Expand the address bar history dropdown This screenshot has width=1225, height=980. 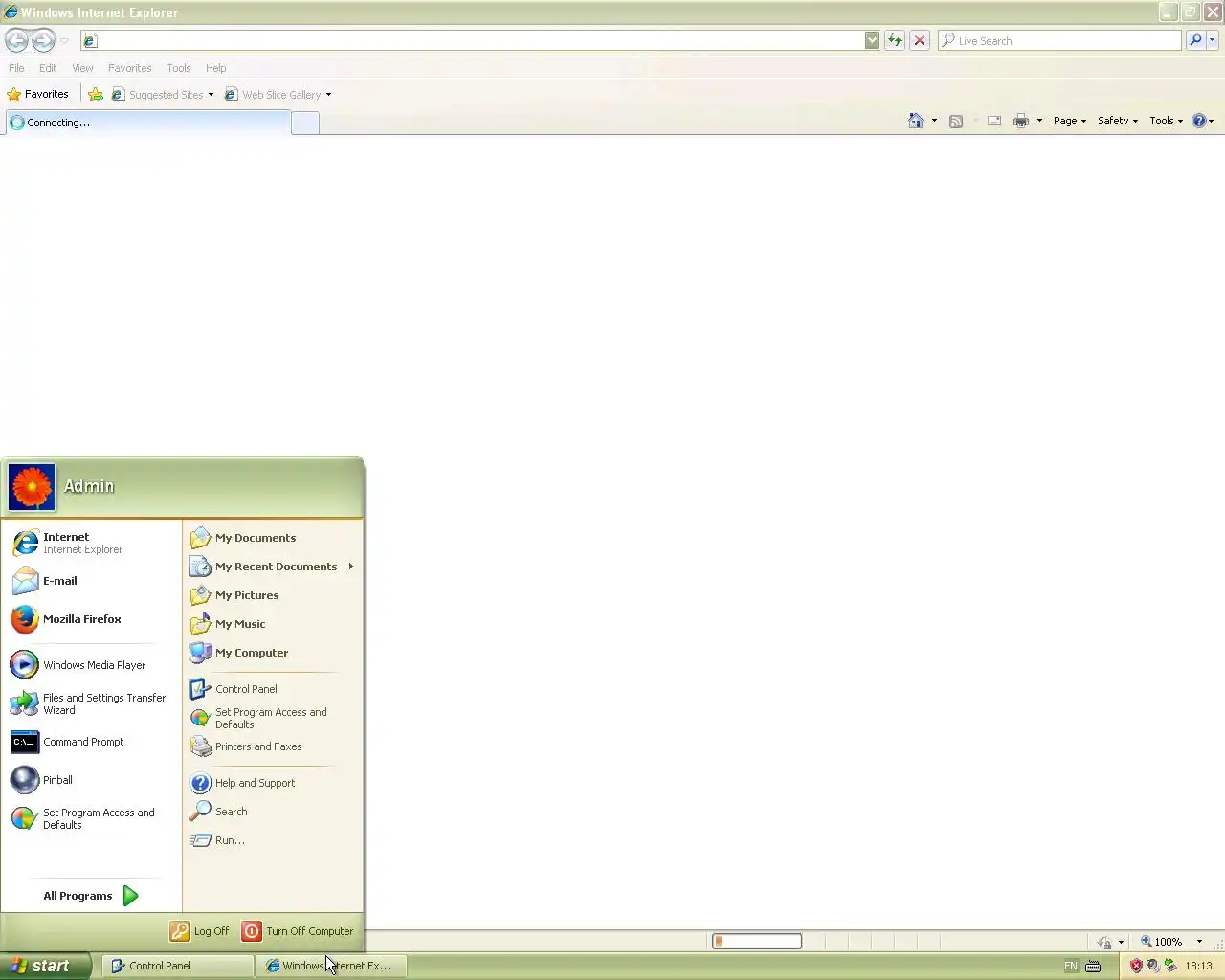(872, 40)
